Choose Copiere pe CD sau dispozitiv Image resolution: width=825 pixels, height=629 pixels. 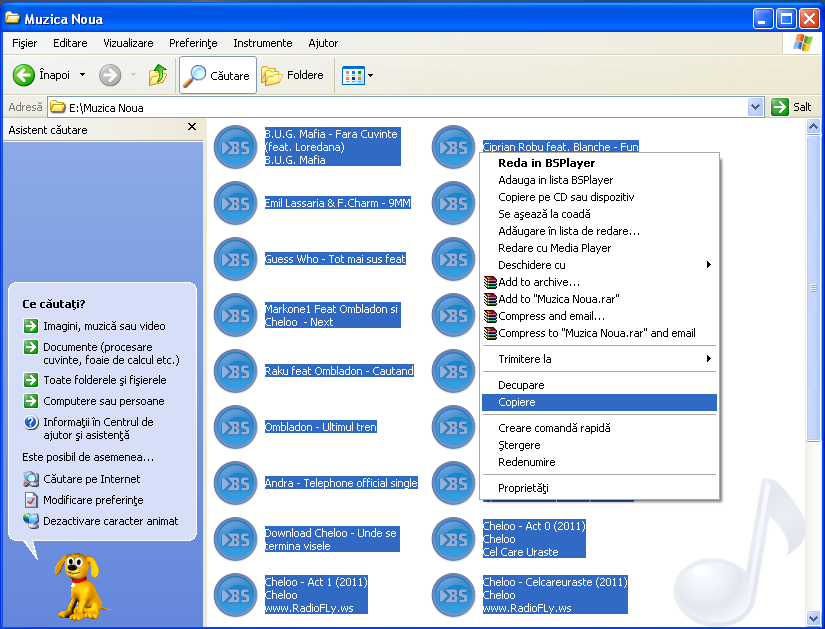click(x=599, y=197)
